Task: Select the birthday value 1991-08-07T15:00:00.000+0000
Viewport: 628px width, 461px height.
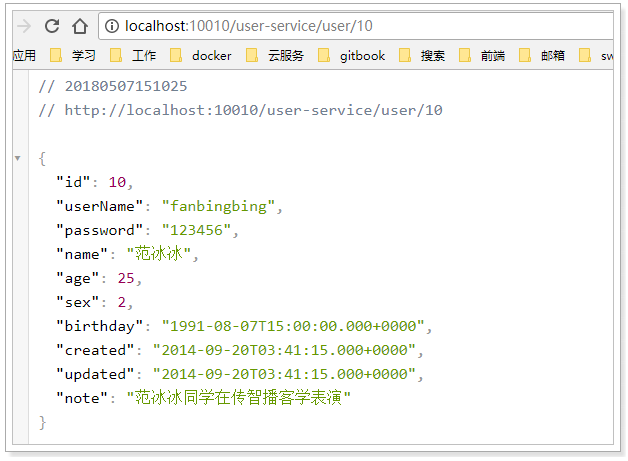Action: (x=293, y=326)
